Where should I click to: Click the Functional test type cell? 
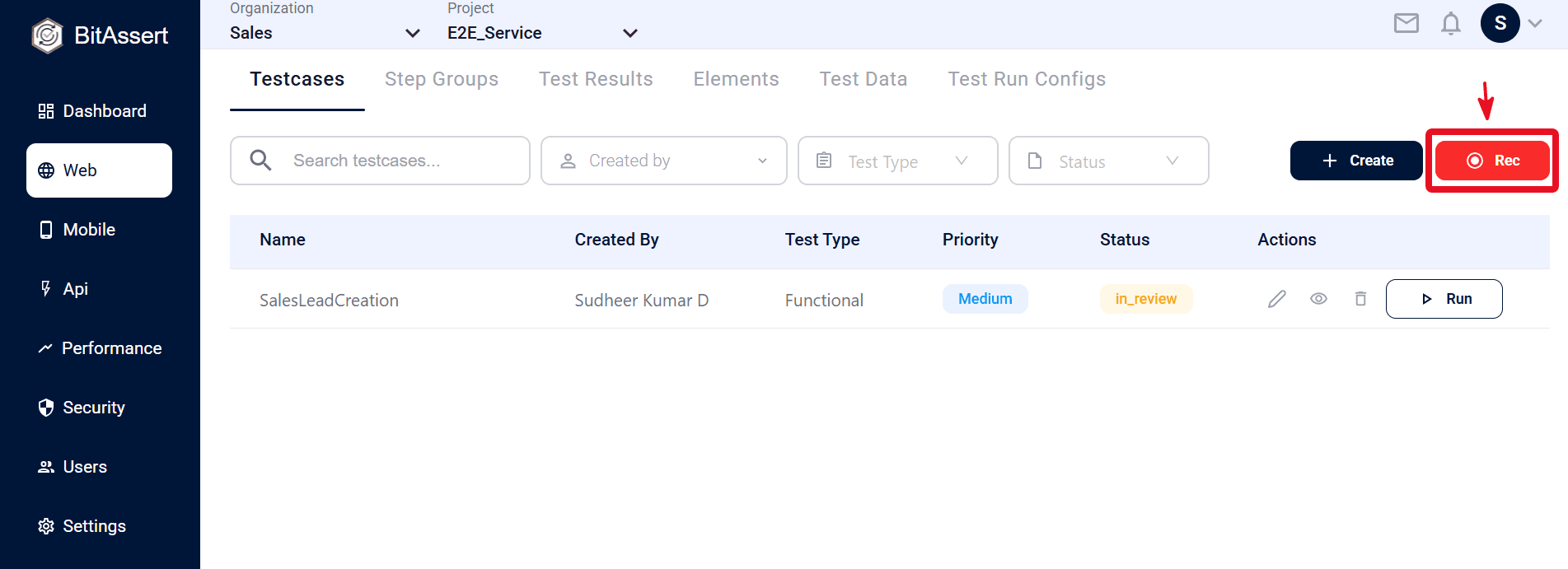[x=824, y=301]
